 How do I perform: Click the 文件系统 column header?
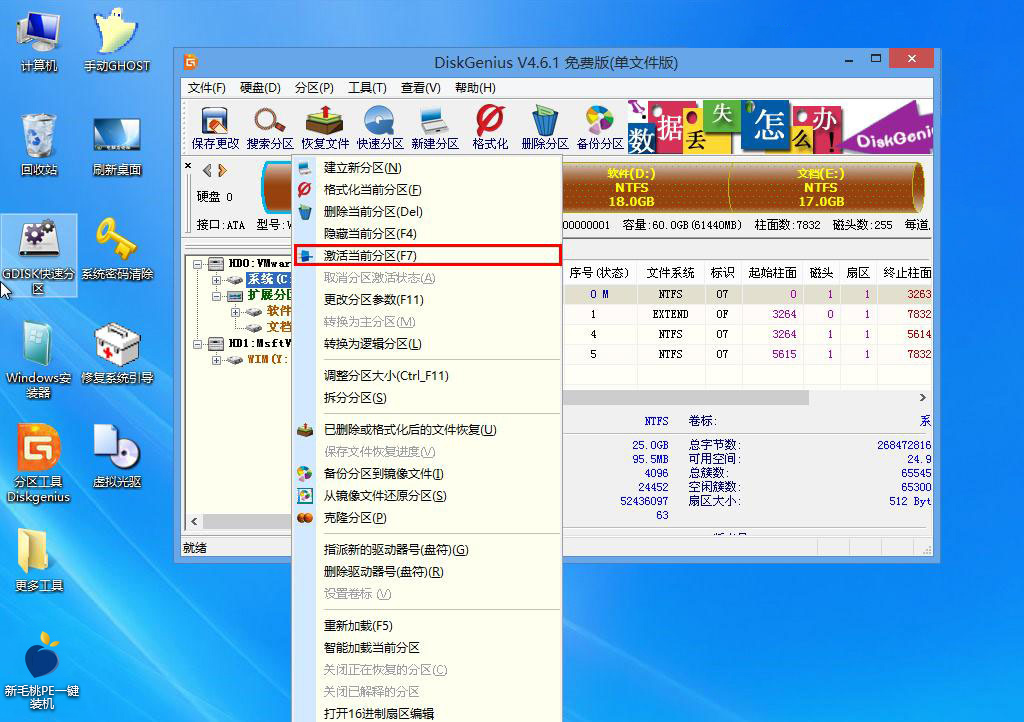[671, 273]
